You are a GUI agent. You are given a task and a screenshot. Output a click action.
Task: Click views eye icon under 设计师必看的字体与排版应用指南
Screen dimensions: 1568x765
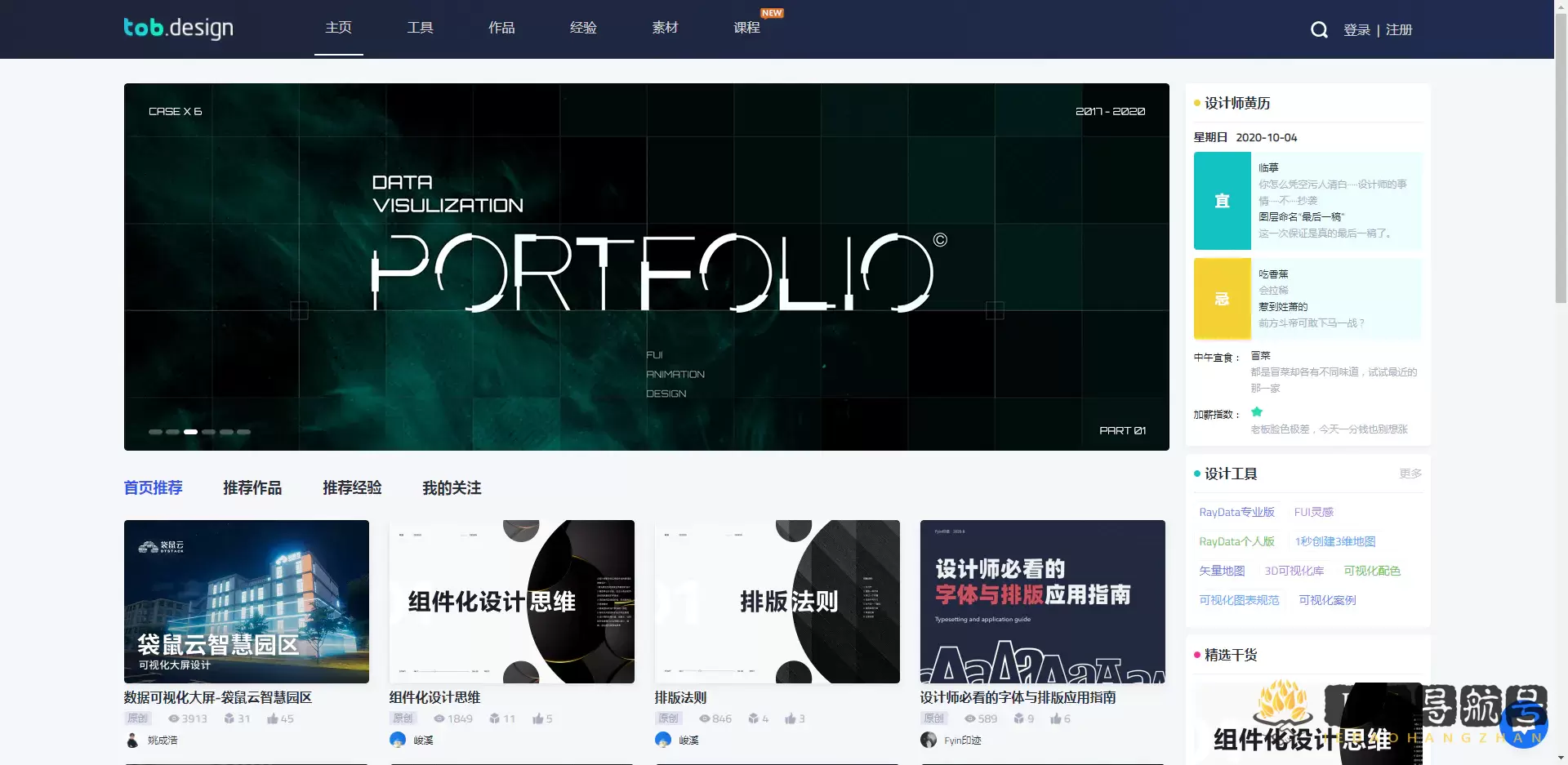(970, 718)
